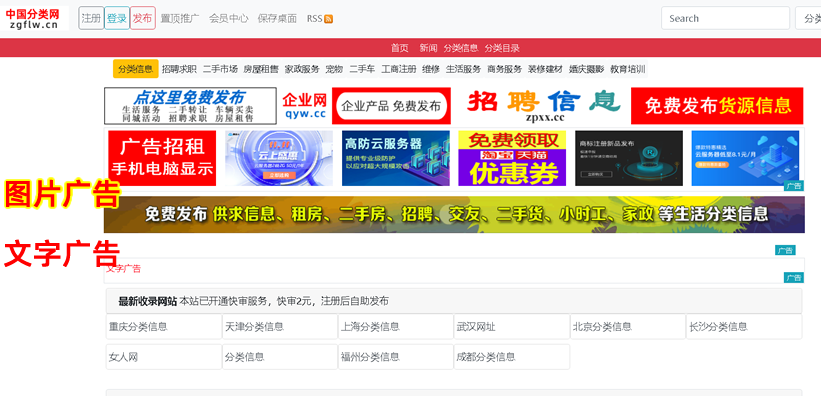Image resolution: width=821 pixels, height=396 pixels.
Task: Select 工商注册 category tab
Action: coord(398,69)
